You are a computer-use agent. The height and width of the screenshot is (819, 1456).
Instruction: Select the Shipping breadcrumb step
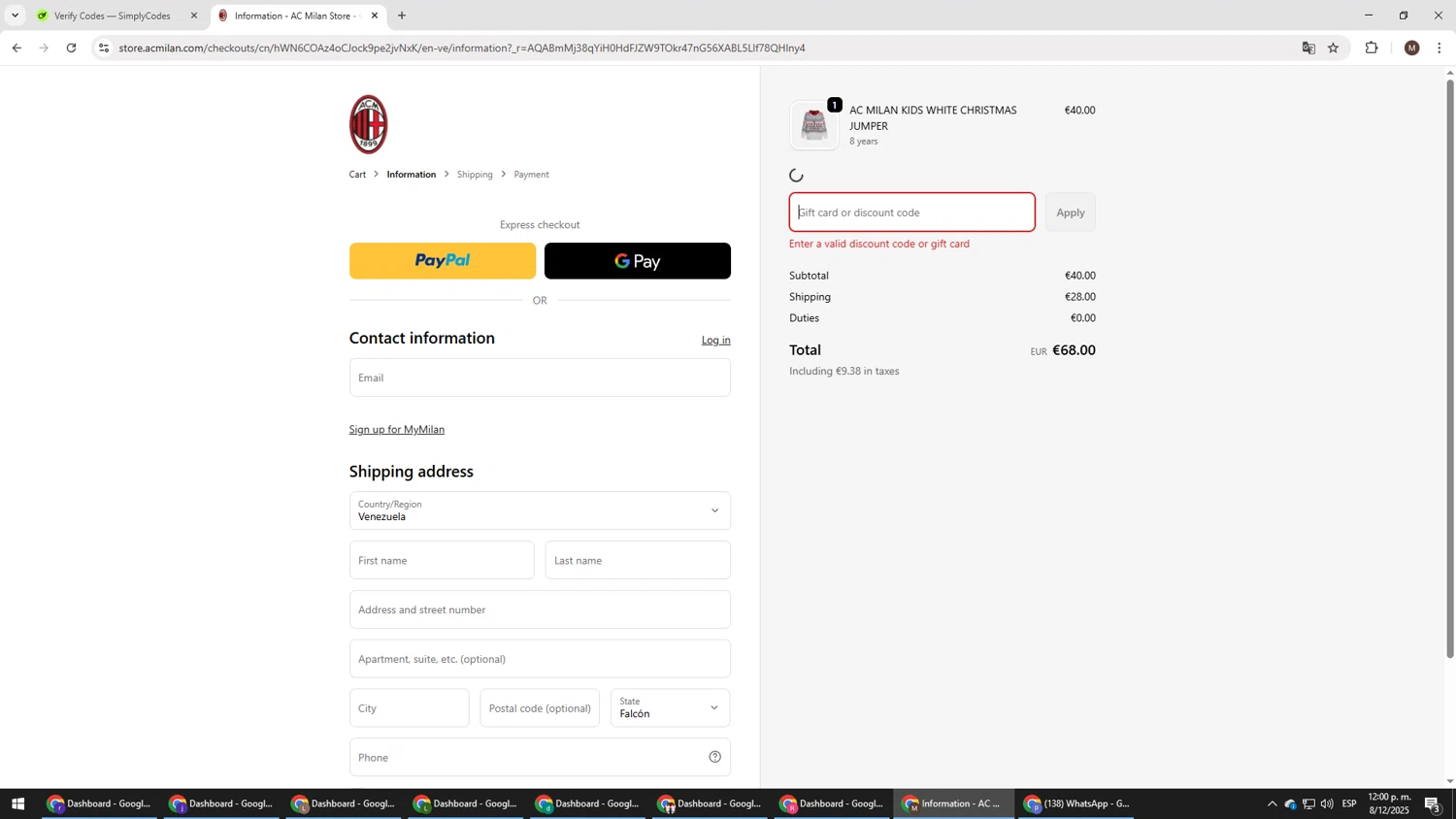click(475, 175)
